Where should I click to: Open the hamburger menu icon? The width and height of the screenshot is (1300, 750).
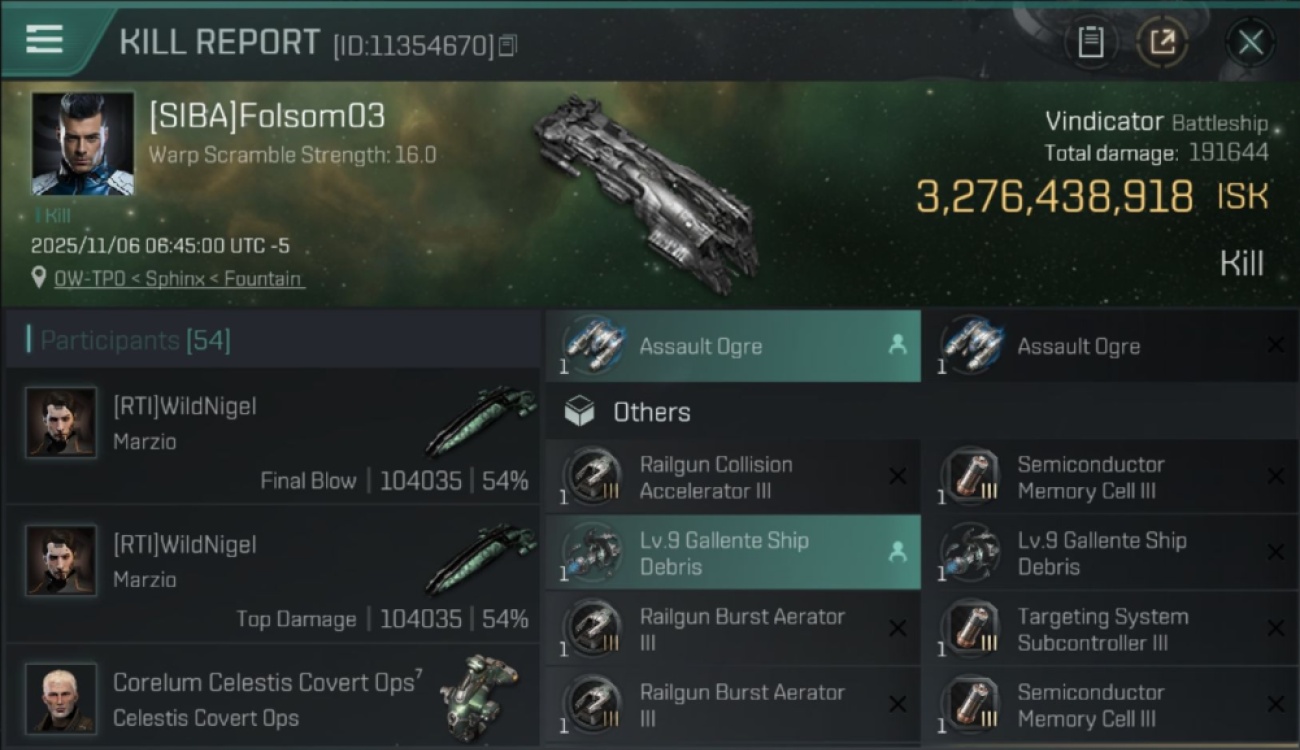click(x=45, y=39)
